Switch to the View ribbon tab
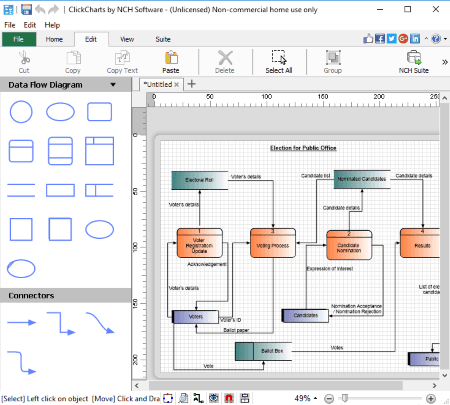The width and height of the screenshot is (450, 405). click(127, 39)
